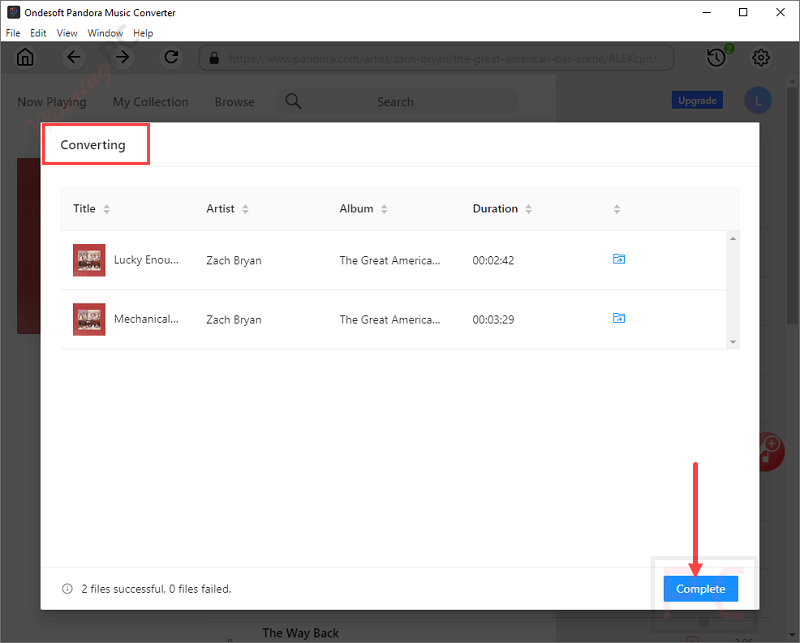
Task: Click 'Mechanical...' title text
Action: (x=146, y=319)
